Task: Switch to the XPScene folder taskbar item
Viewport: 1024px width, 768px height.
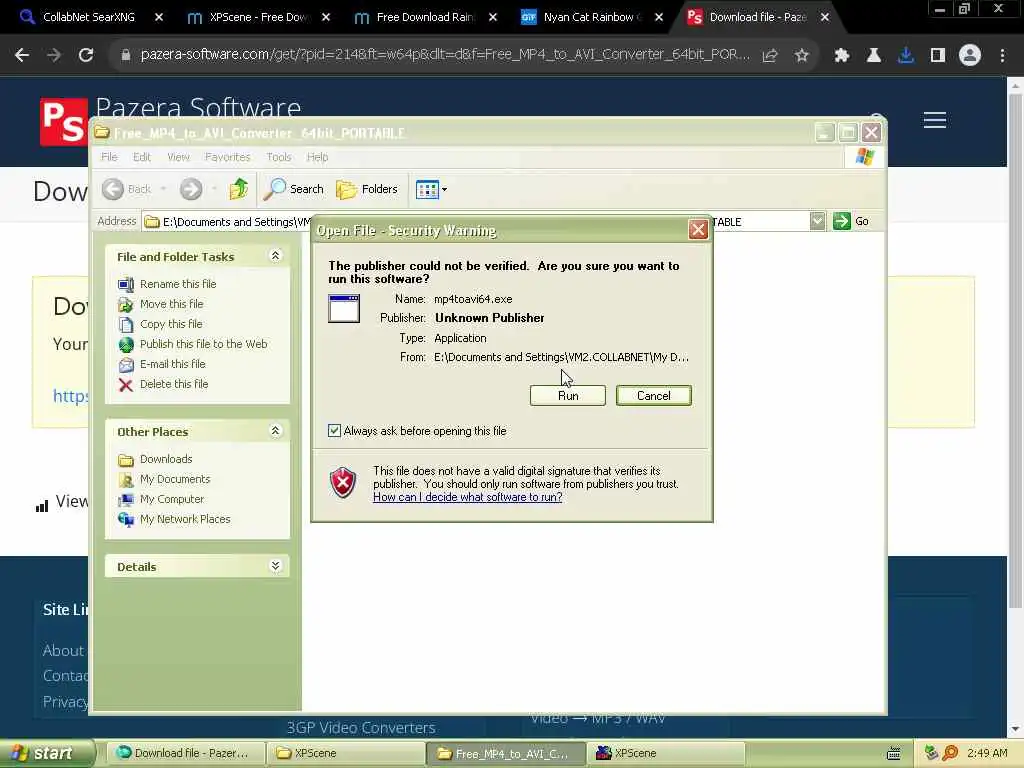Action: [x=345, y=753]
